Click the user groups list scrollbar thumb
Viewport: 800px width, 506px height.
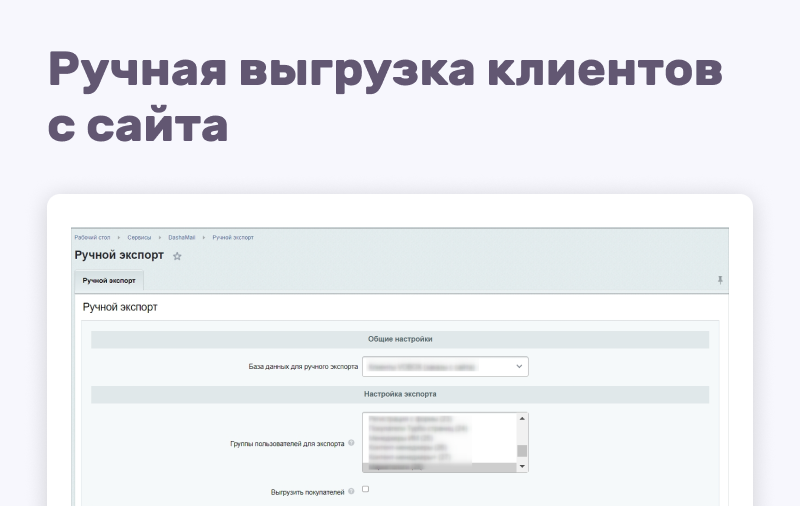click(522, 451)
